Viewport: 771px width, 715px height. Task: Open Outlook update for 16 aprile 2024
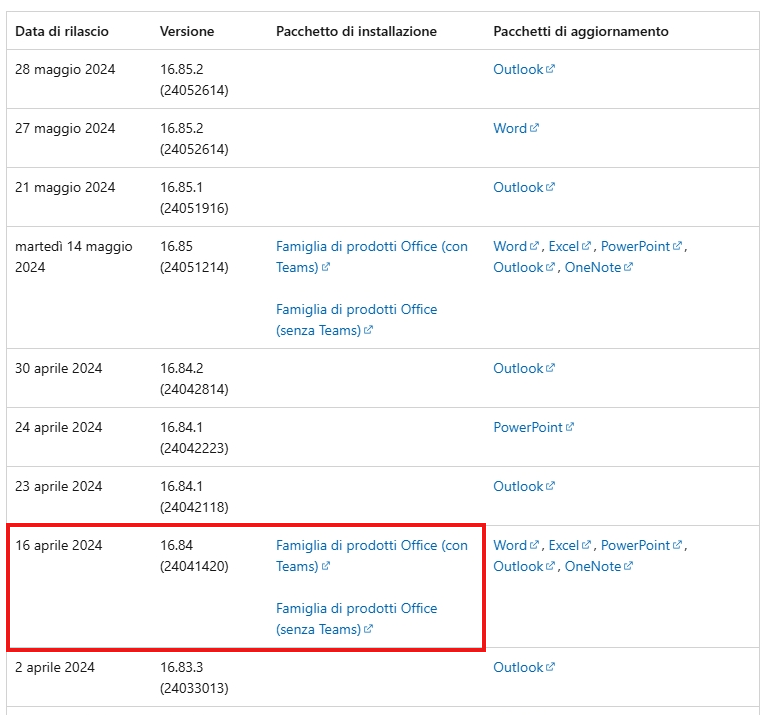point(524,566)
